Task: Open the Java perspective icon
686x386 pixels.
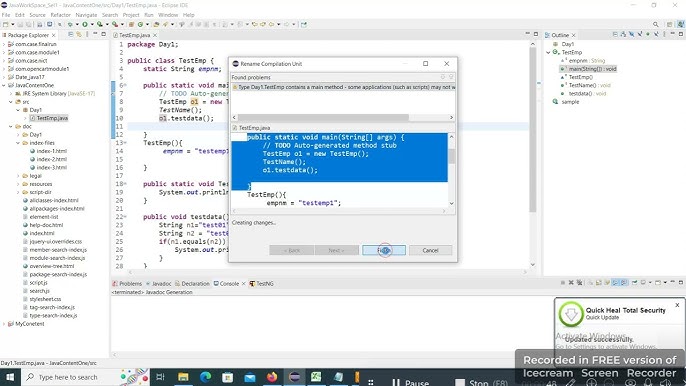Action: [x=681, y=25]
